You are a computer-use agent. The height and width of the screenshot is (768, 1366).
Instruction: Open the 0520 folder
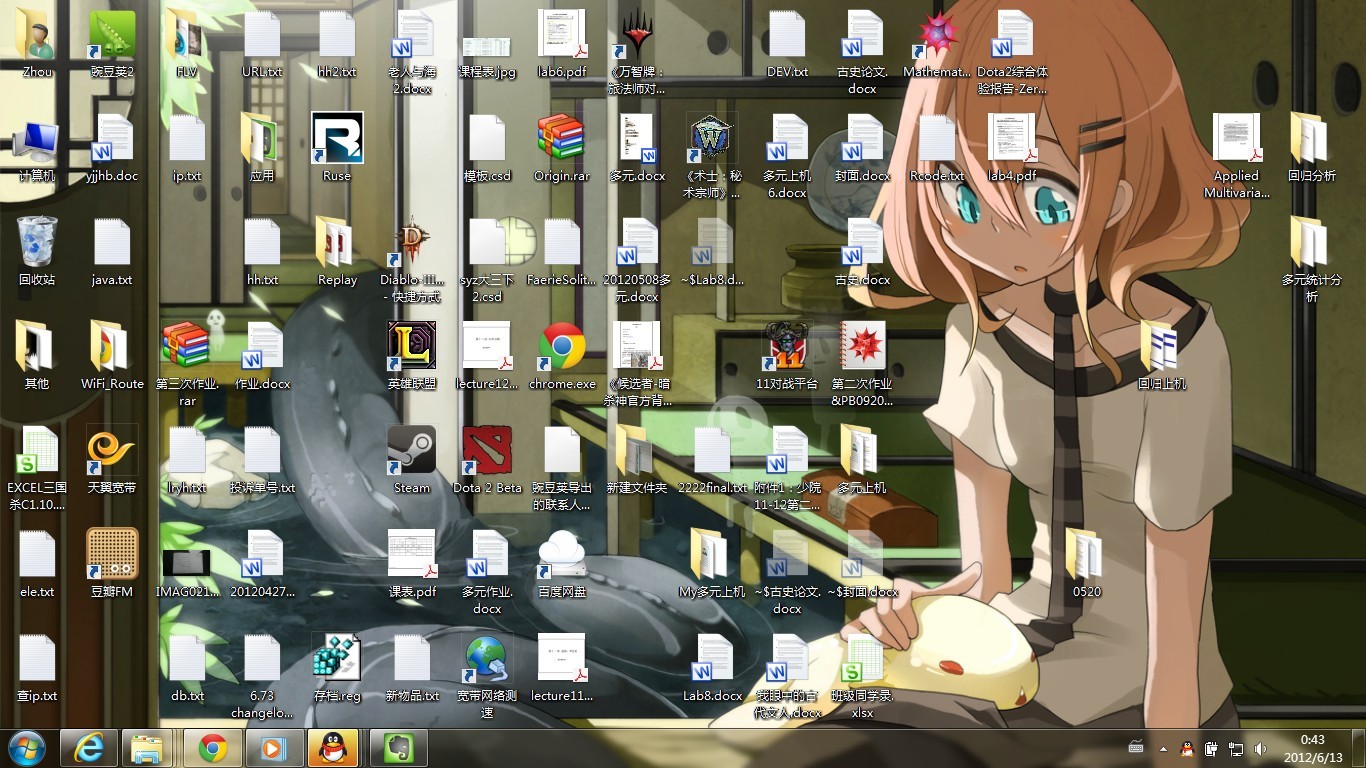[1086, 554]
